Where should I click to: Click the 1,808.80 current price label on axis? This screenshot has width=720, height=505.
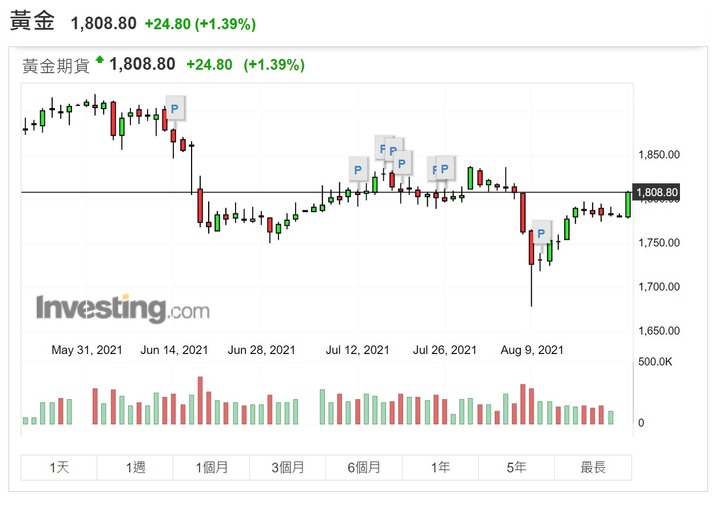point(657,192)
